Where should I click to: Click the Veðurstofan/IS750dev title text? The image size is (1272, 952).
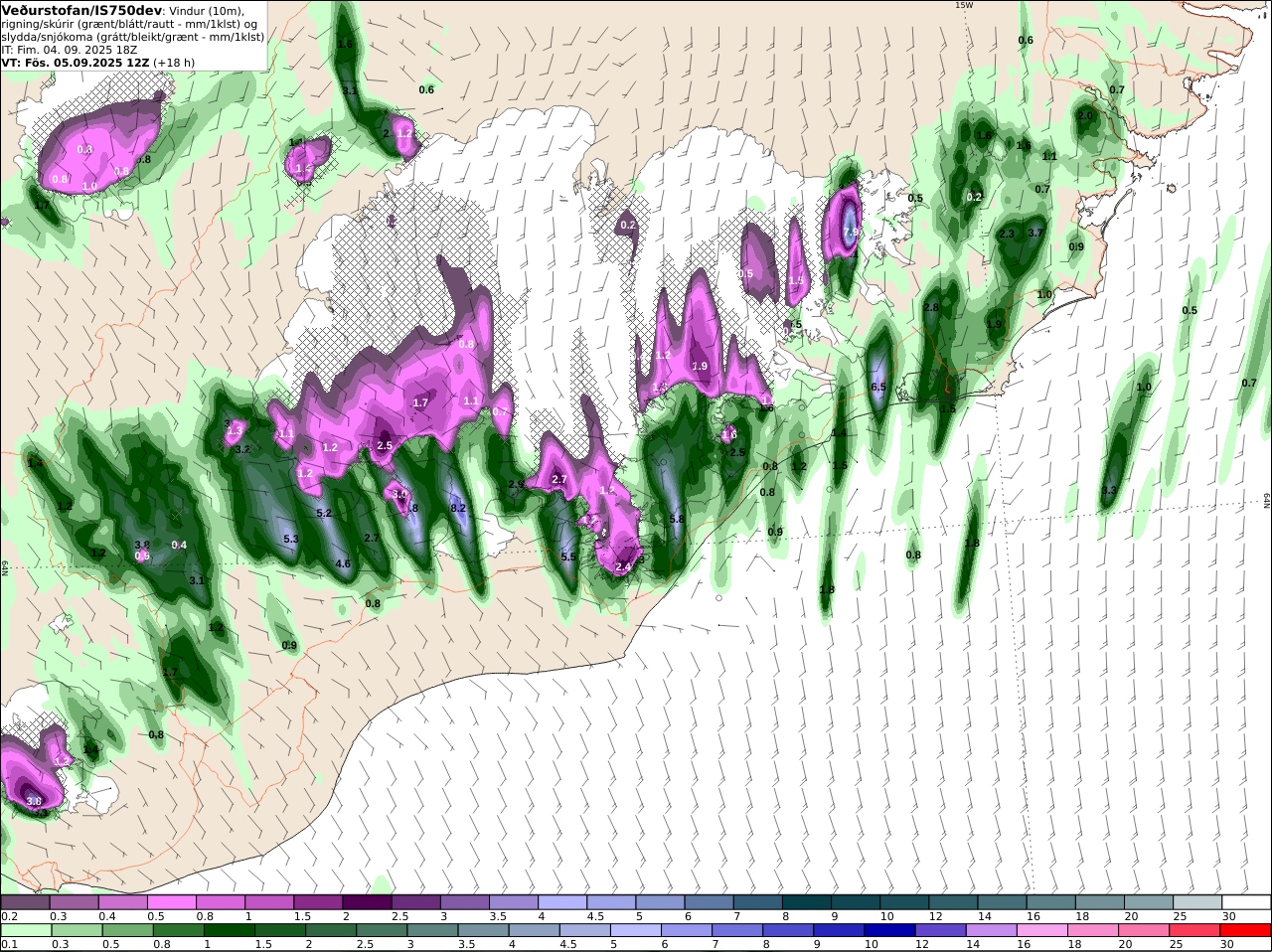[81, 10]
